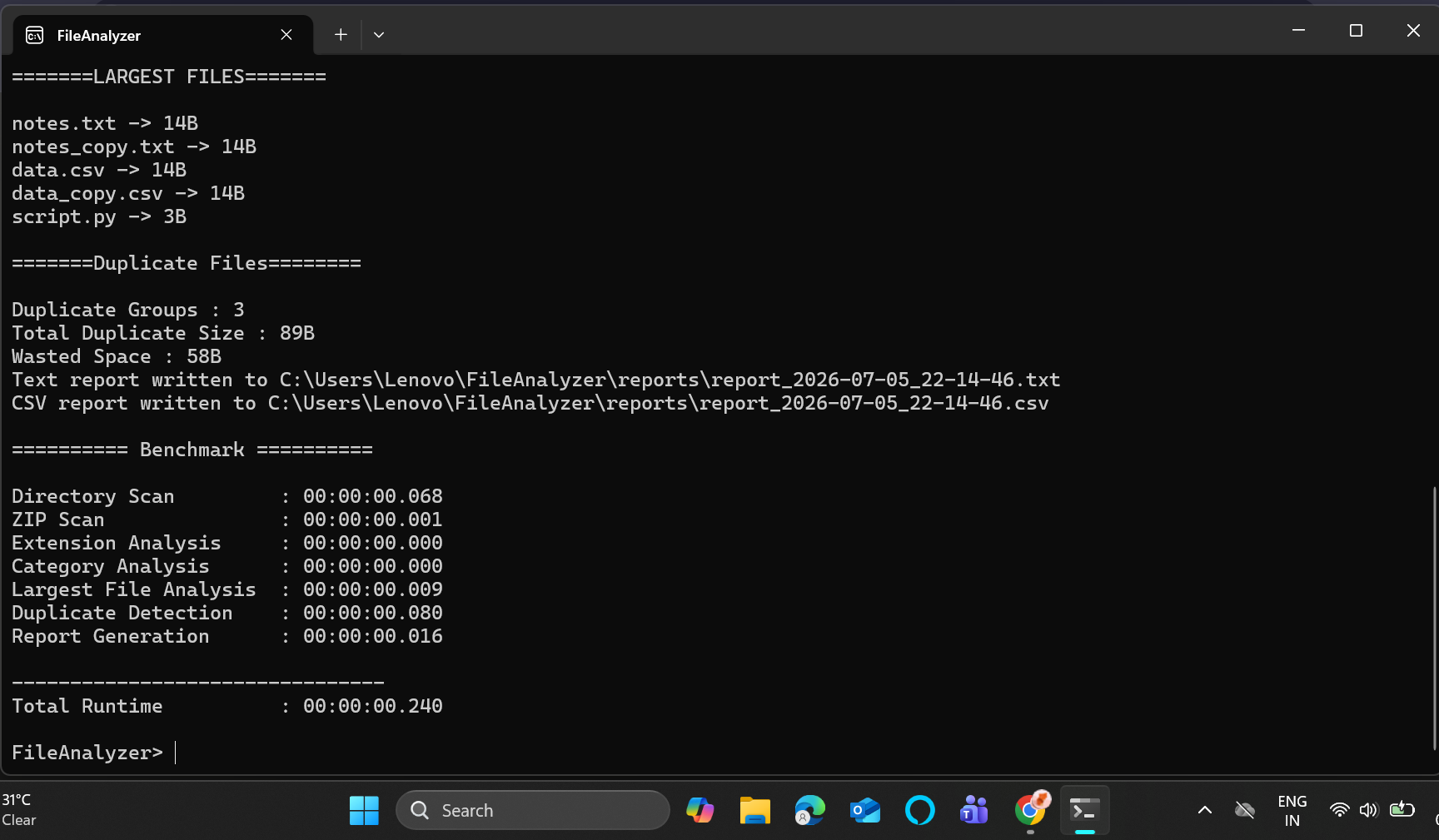The height and width of the screenshot is (840, 1439).
Task: Click the 'data.csv -> 14B' line
Action: (99, 170)
